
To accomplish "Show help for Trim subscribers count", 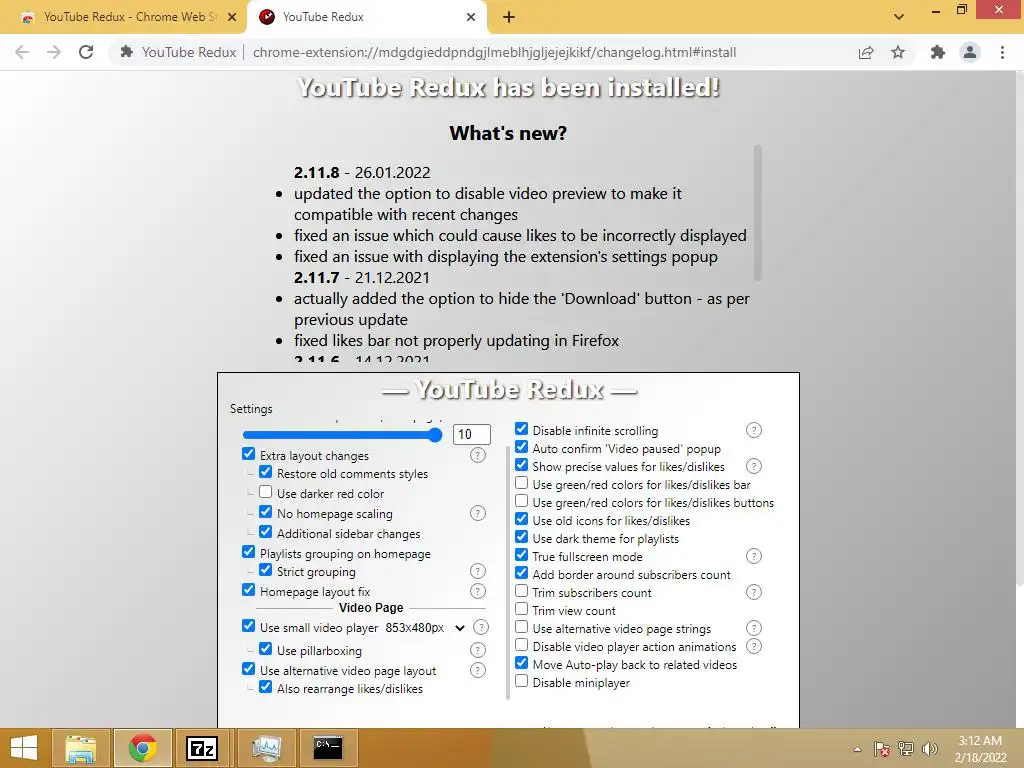I will [x=754, y=592].
